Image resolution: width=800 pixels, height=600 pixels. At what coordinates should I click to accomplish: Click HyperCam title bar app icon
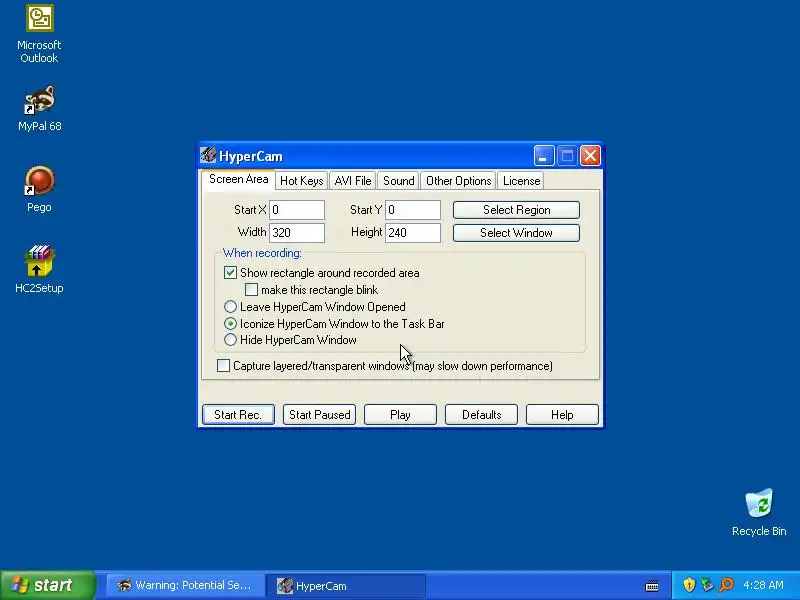208,155
